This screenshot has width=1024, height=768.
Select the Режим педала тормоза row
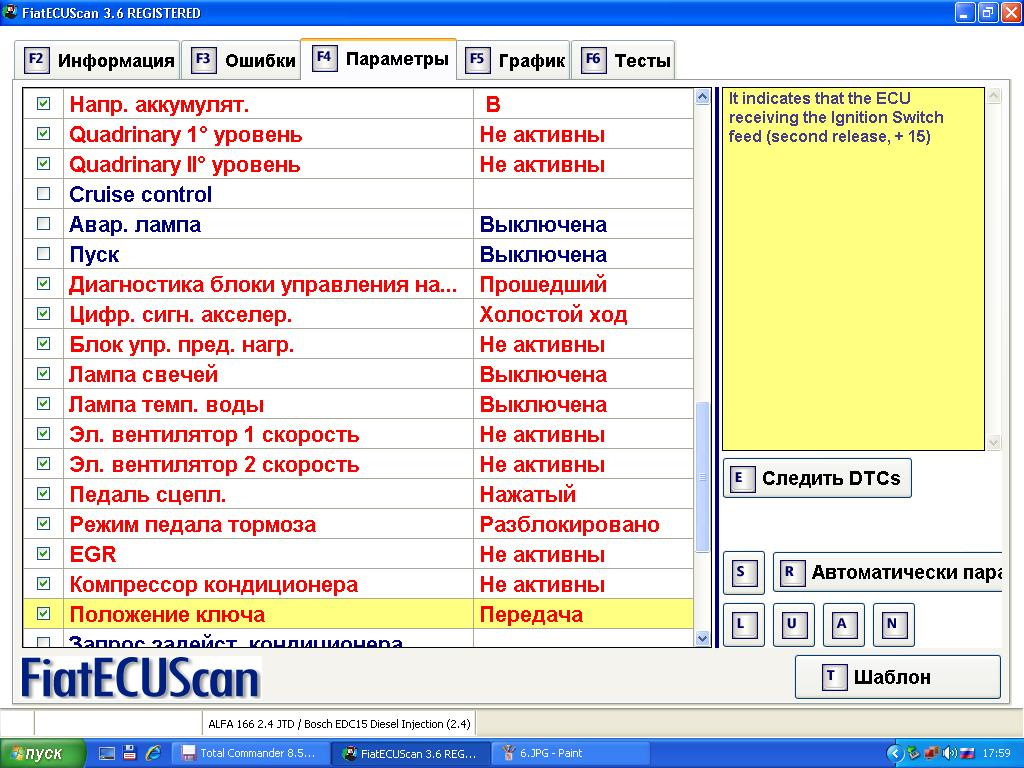click(358, 524)
